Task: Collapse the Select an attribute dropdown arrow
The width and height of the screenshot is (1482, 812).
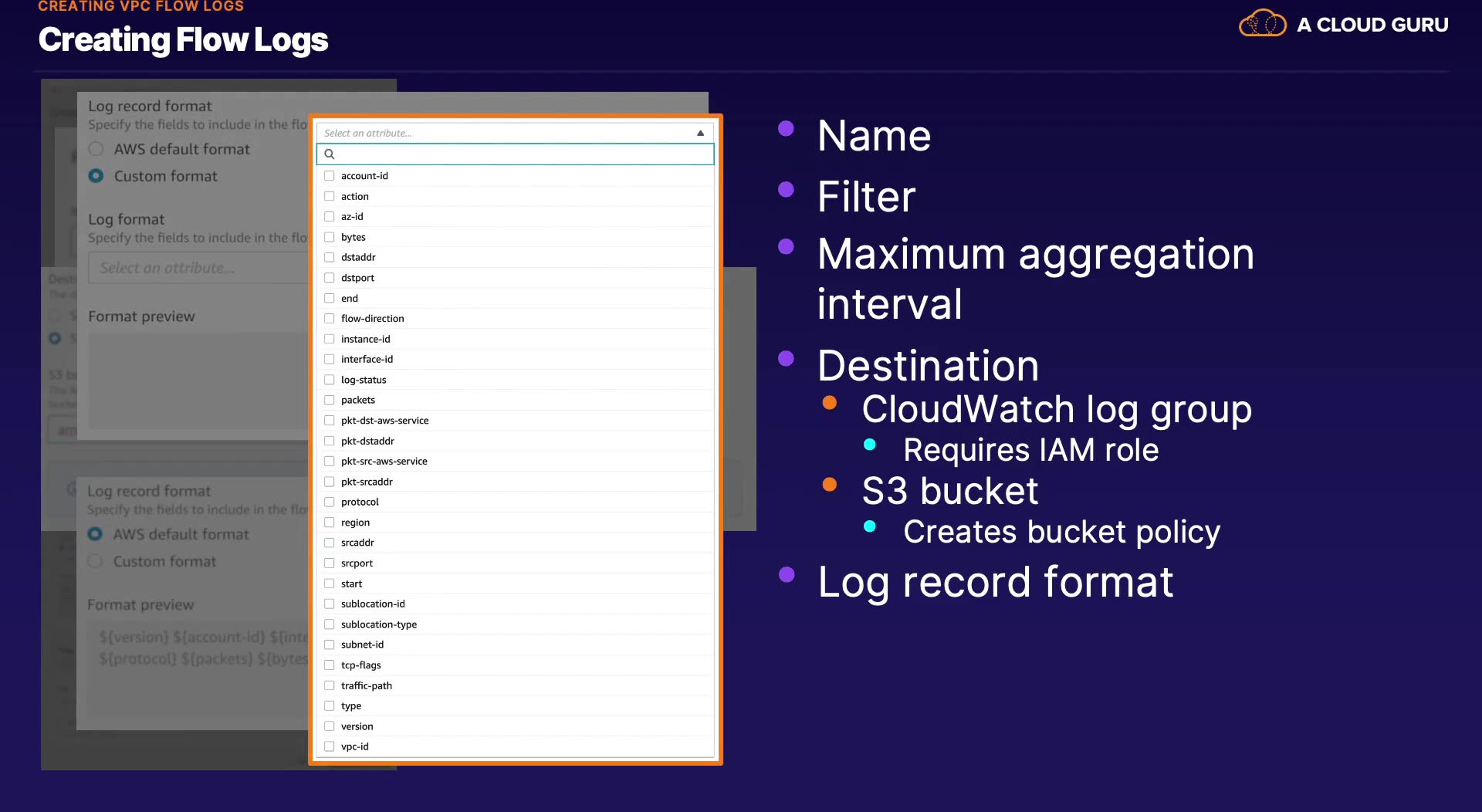Action: (700, 134)
